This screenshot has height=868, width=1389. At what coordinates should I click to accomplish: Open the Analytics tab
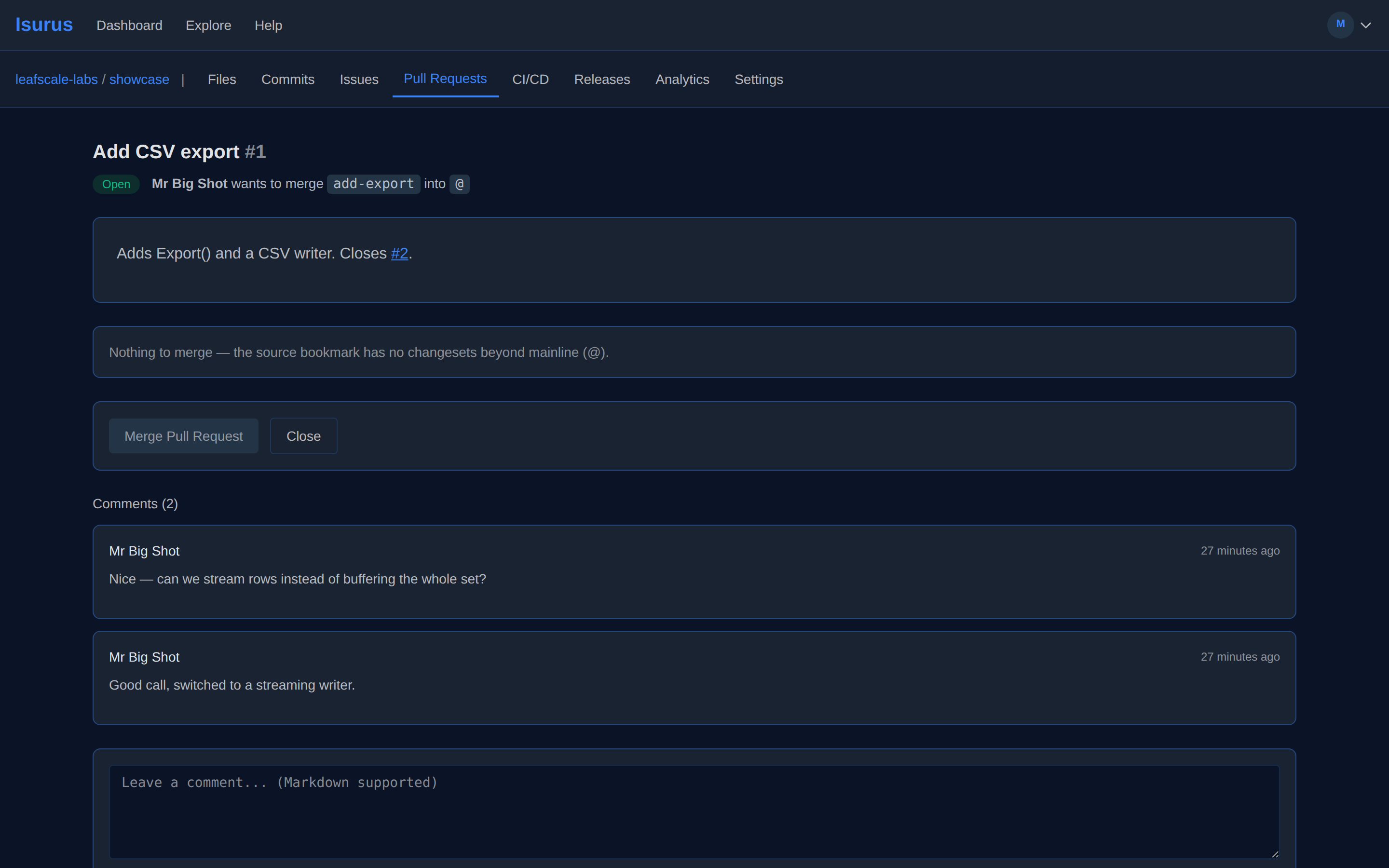pos(682,79)
